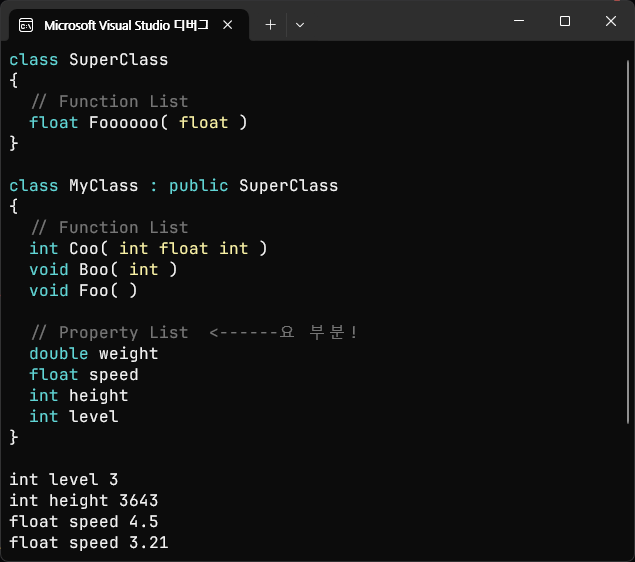635x562 pixels.
Task: Click the line 'void Boo( int )'
Action: tap(103, 270)
